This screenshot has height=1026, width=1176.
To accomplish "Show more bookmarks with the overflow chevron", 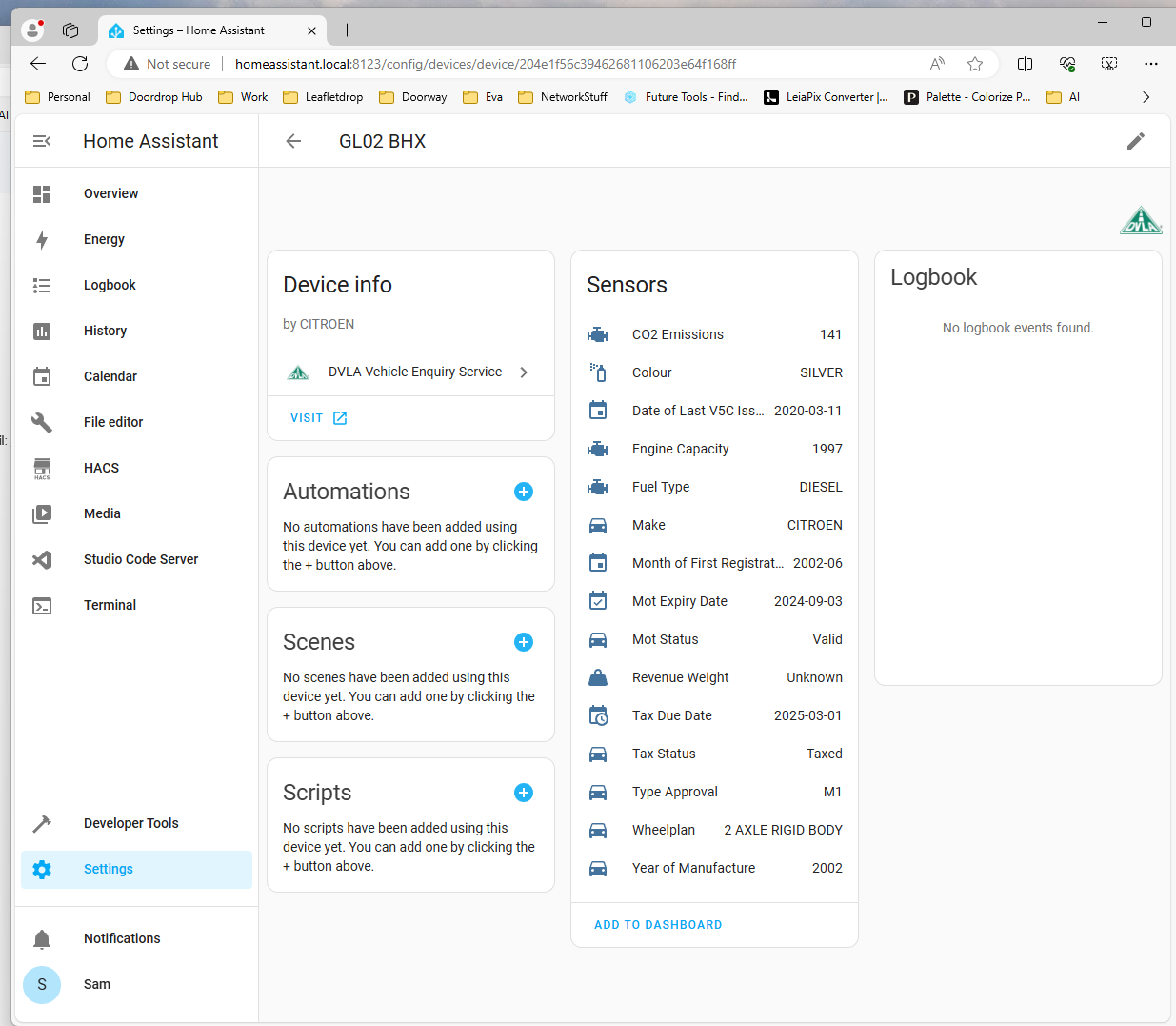I will 1146,97.
